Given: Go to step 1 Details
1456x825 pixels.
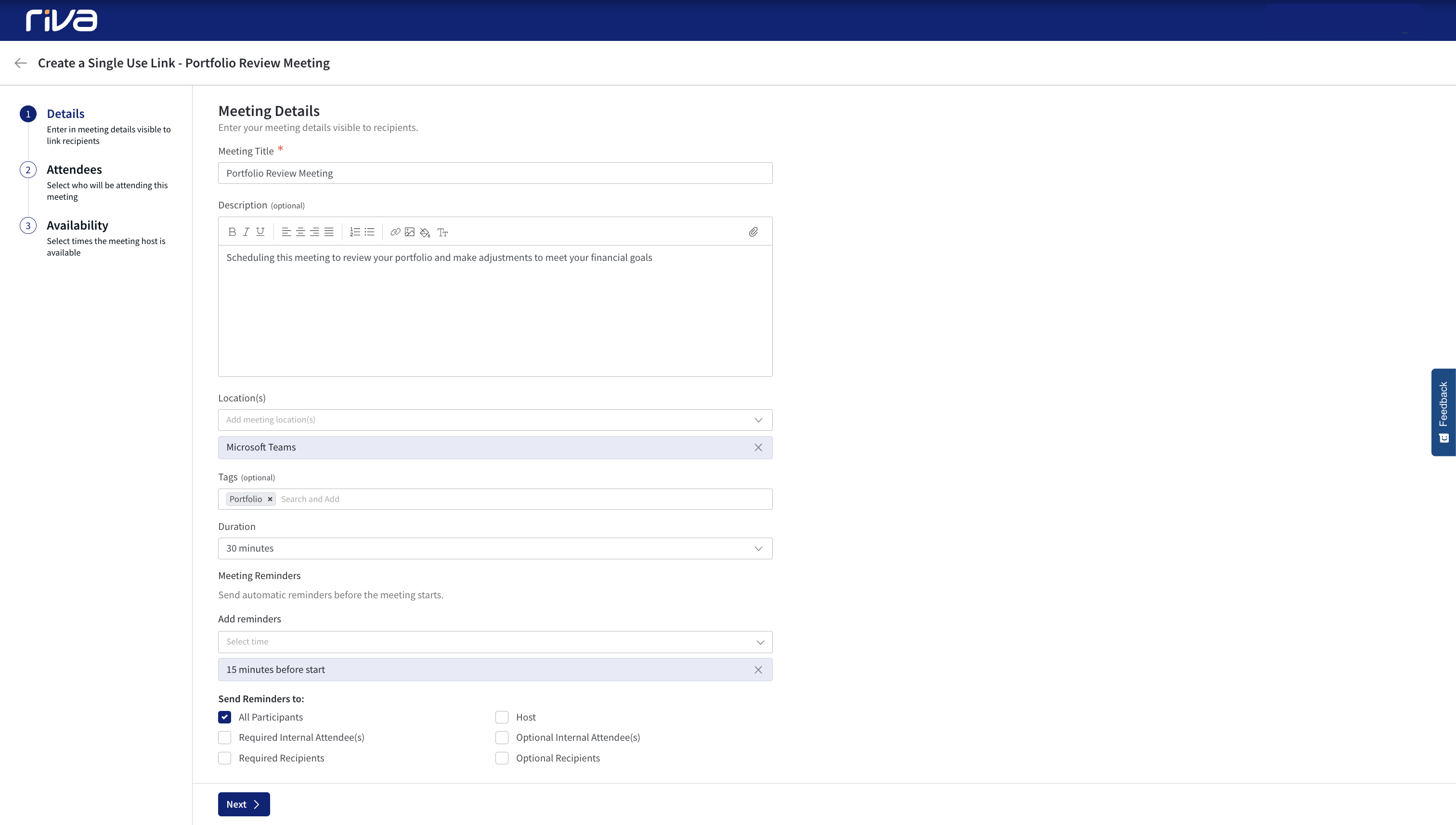Looking at the screenshot, I should tap(66, 113).
